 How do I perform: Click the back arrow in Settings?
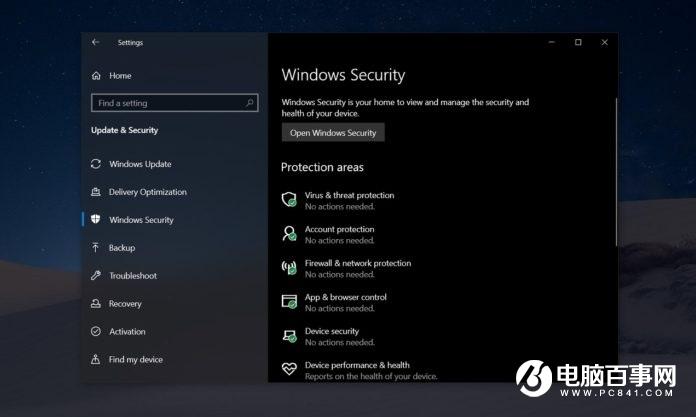coord(95,42)
